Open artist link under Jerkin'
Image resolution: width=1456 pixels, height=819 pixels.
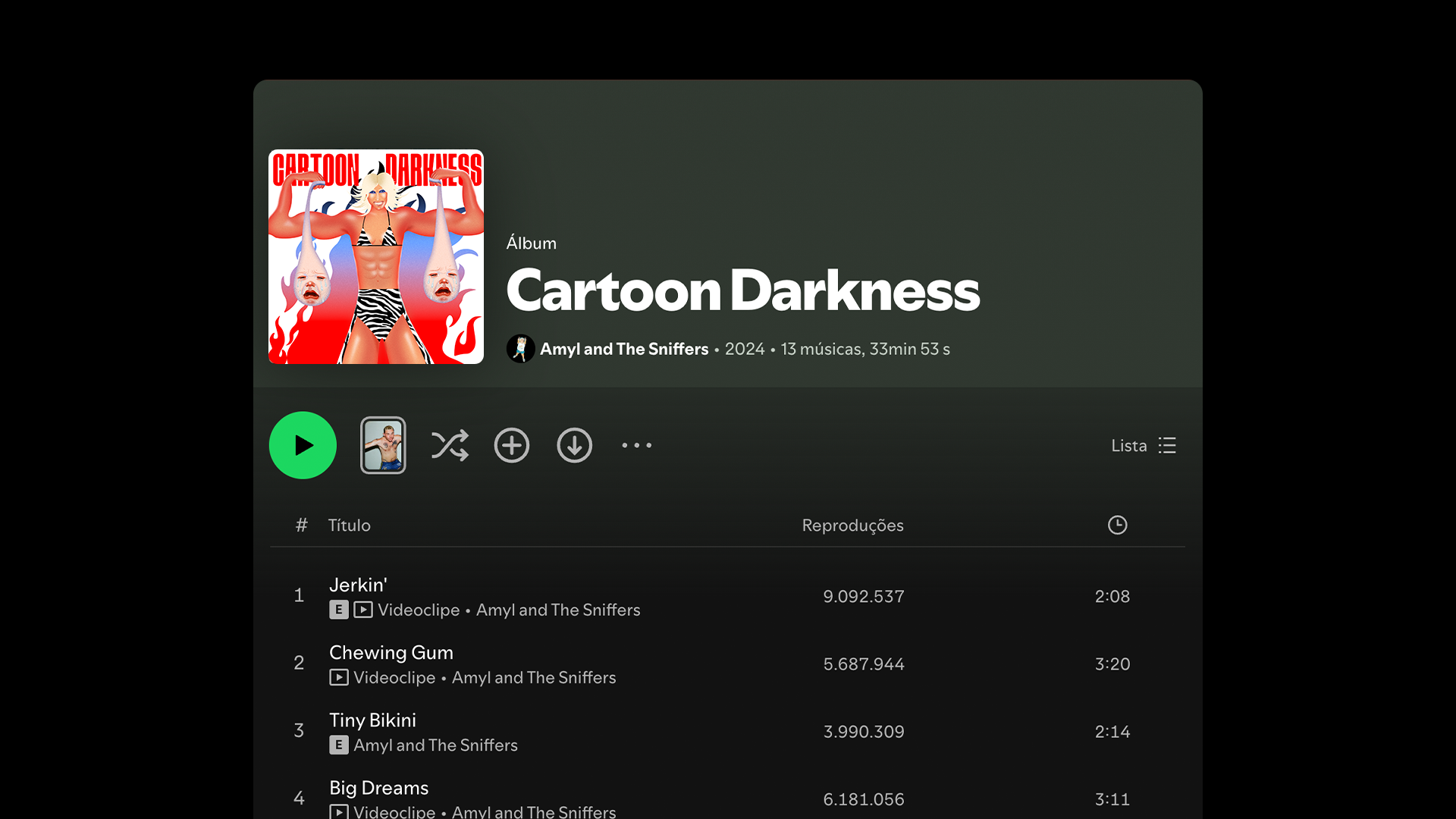[x=558, y=610]
